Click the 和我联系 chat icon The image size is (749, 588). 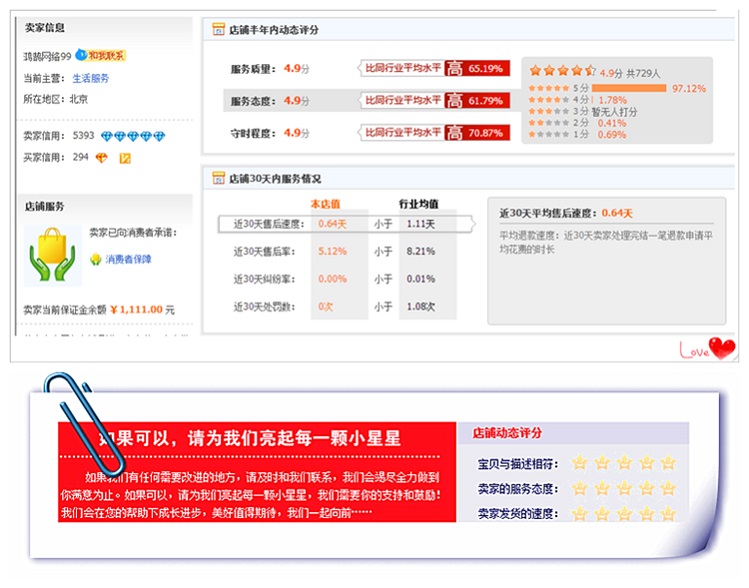click(x=101, y=55)
